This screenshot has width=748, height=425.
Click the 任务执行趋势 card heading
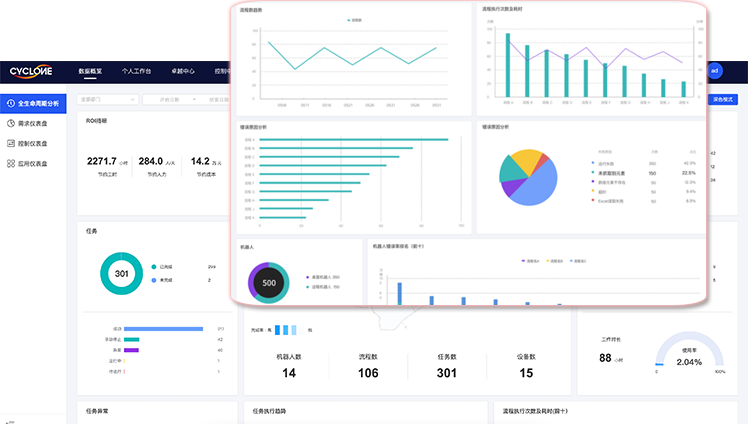point(269,411)
